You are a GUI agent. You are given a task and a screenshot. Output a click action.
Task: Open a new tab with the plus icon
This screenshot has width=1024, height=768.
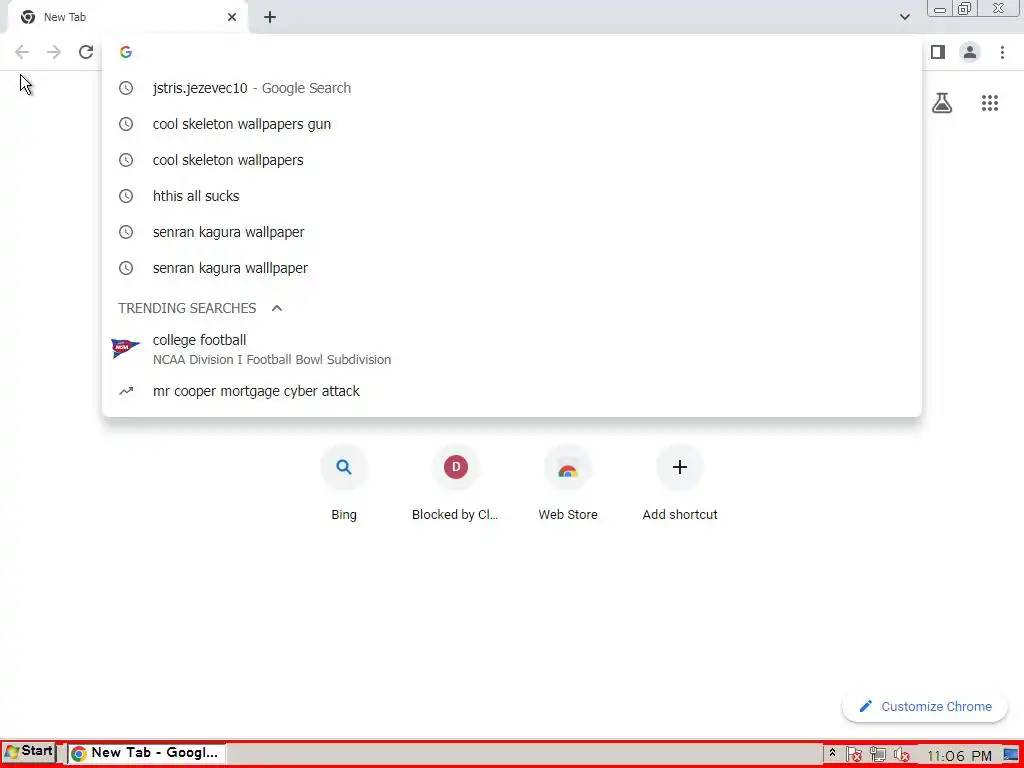[x=270, y=17]
